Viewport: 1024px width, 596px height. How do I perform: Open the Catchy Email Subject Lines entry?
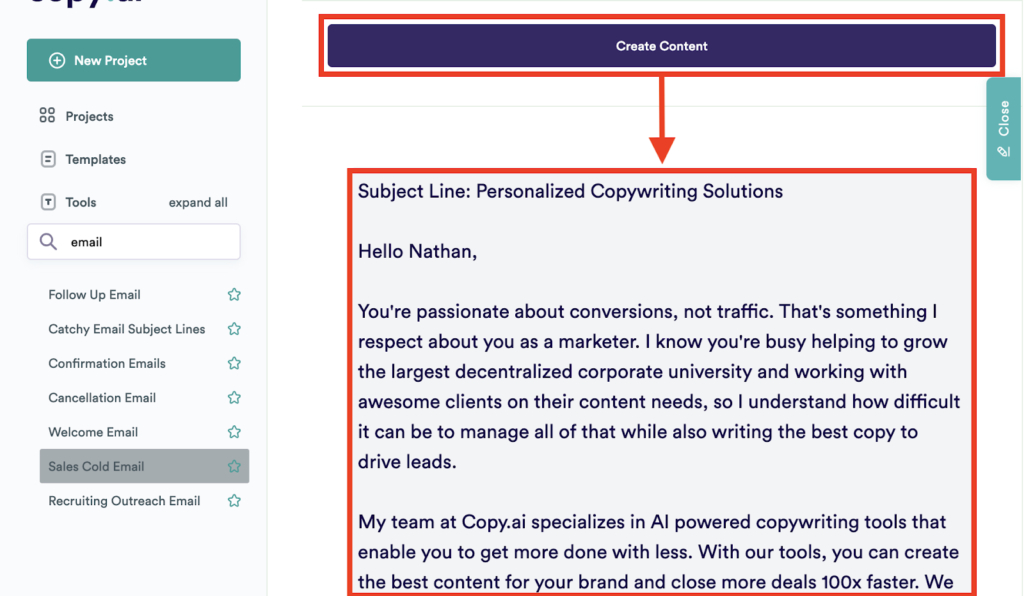(126, 328)
